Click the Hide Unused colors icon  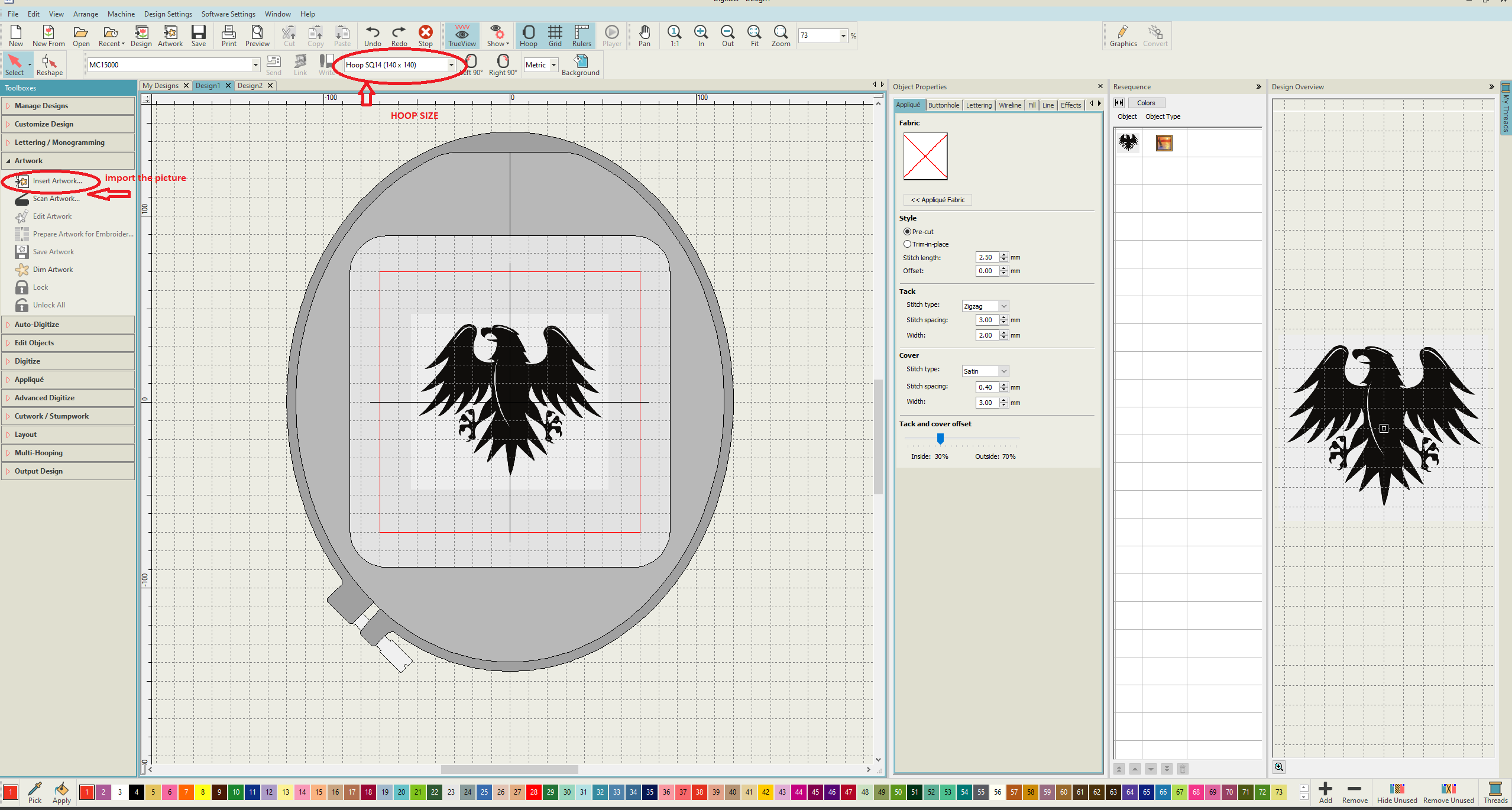pos(1397,792)
